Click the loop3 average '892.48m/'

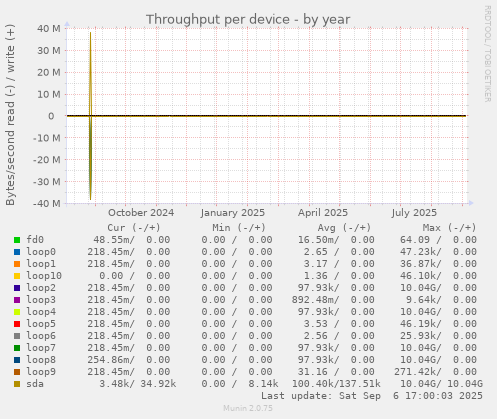point(315,300)
